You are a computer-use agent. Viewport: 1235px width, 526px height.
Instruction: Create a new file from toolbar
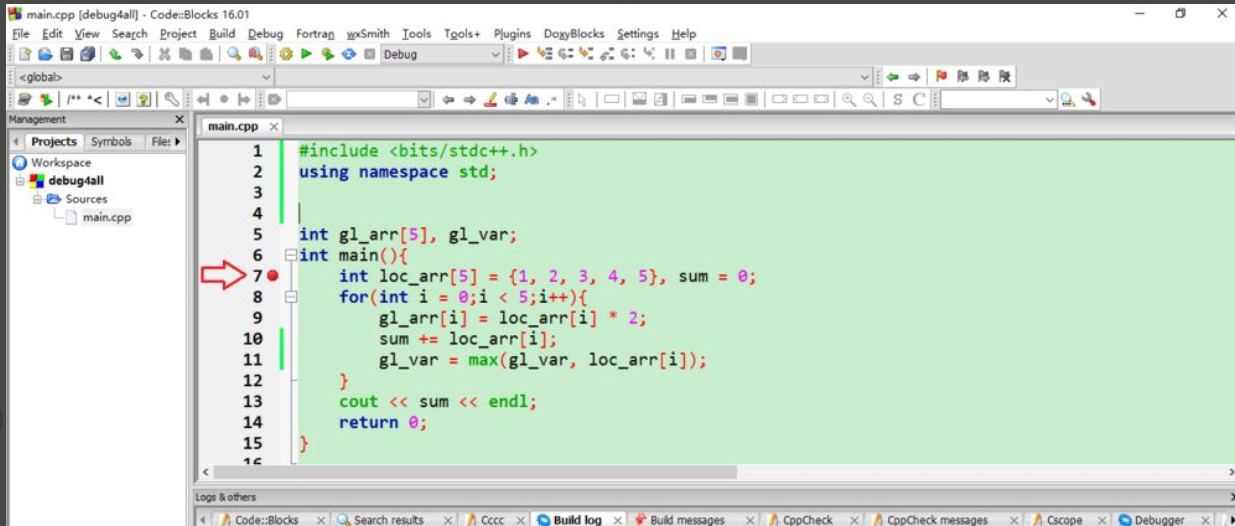tap(26, 54)
